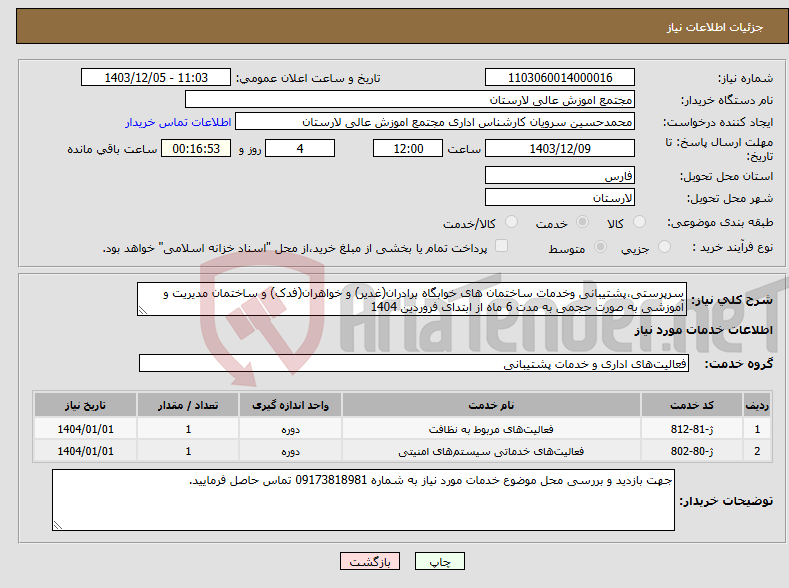Click the remaining days field showing 4
Viewport: 789px width, 588px height.
pos(300,148)
